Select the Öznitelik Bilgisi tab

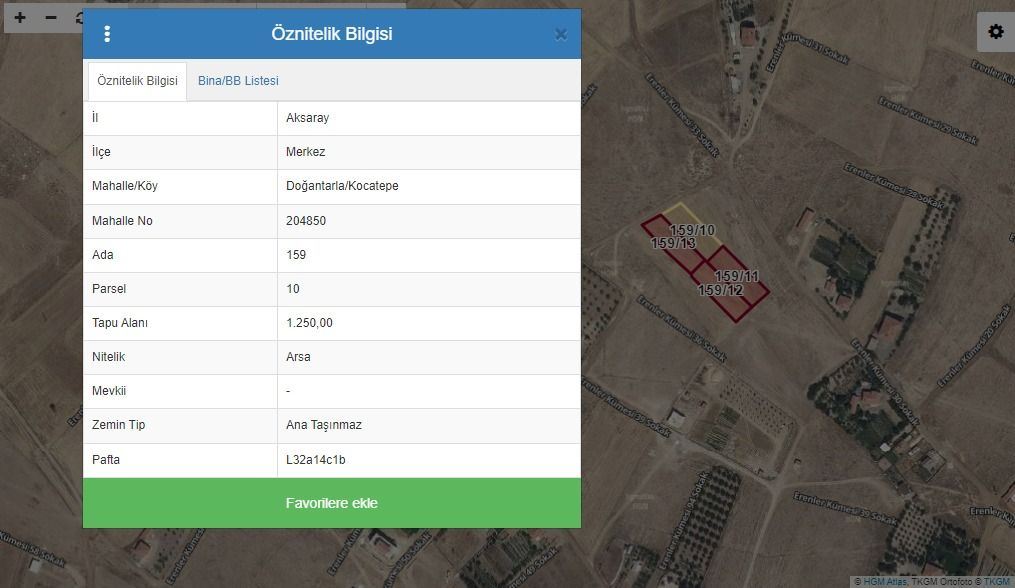(x=137, y=81)
